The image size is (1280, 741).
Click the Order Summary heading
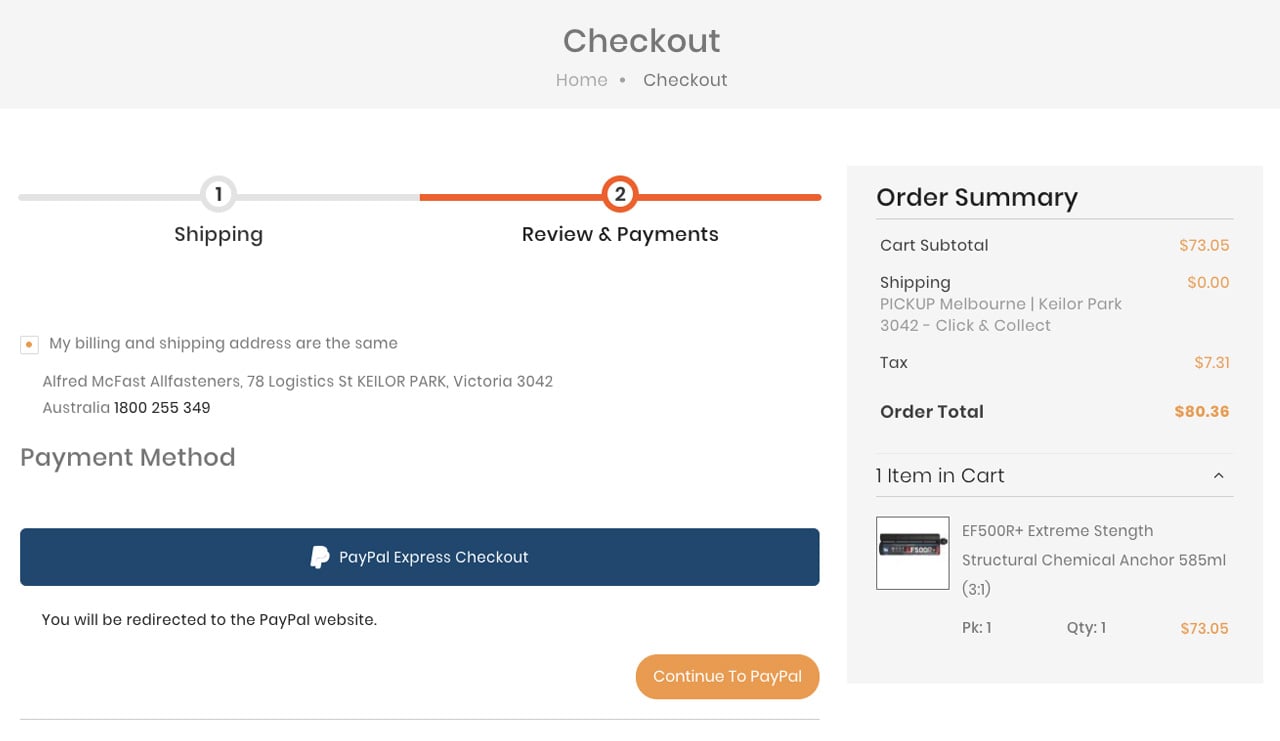coord(977,198)
